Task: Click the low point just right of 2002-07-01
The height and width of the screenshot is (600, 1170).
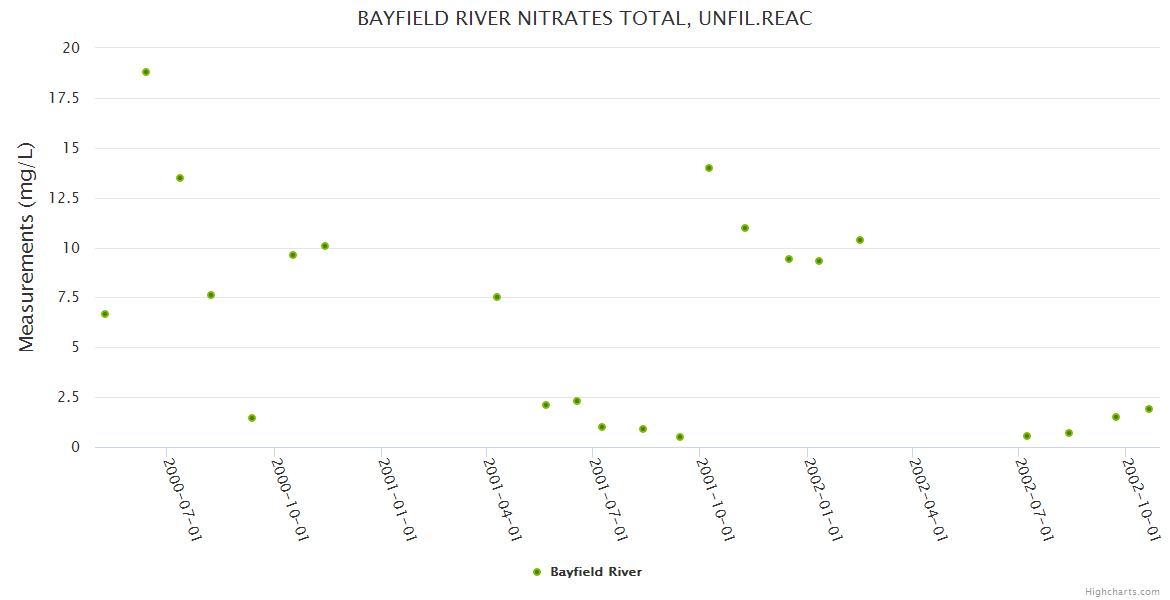Action: point(1027,436)
